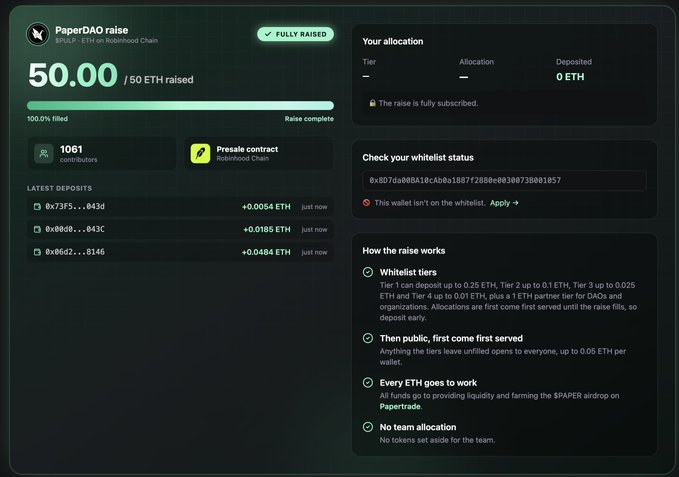
Task: Click the +0.0484 ETH deposit amount
Action: coord(266,252)
